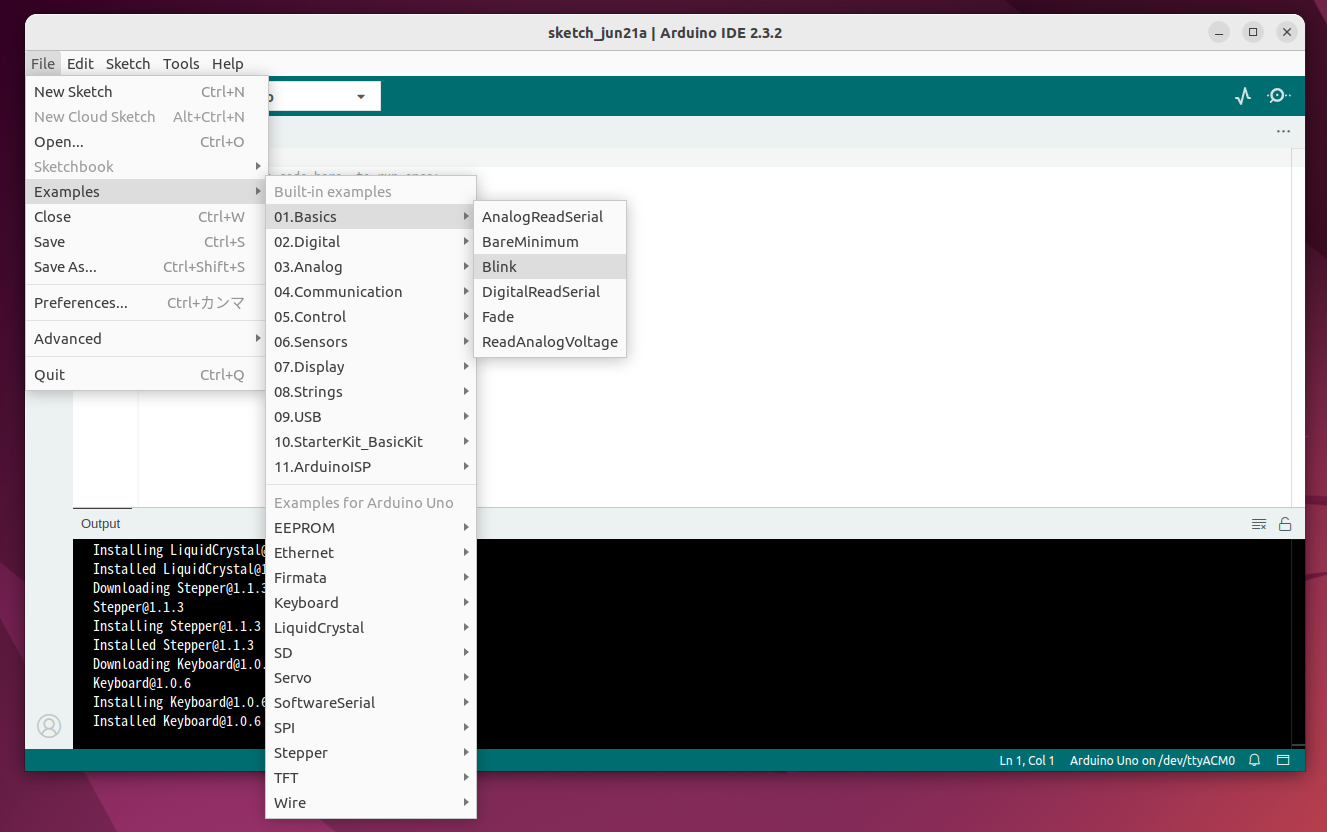The height and width of the screenshot is (832, 1327).
Task: Open the account sign-in icon
Action: [49, 726]
